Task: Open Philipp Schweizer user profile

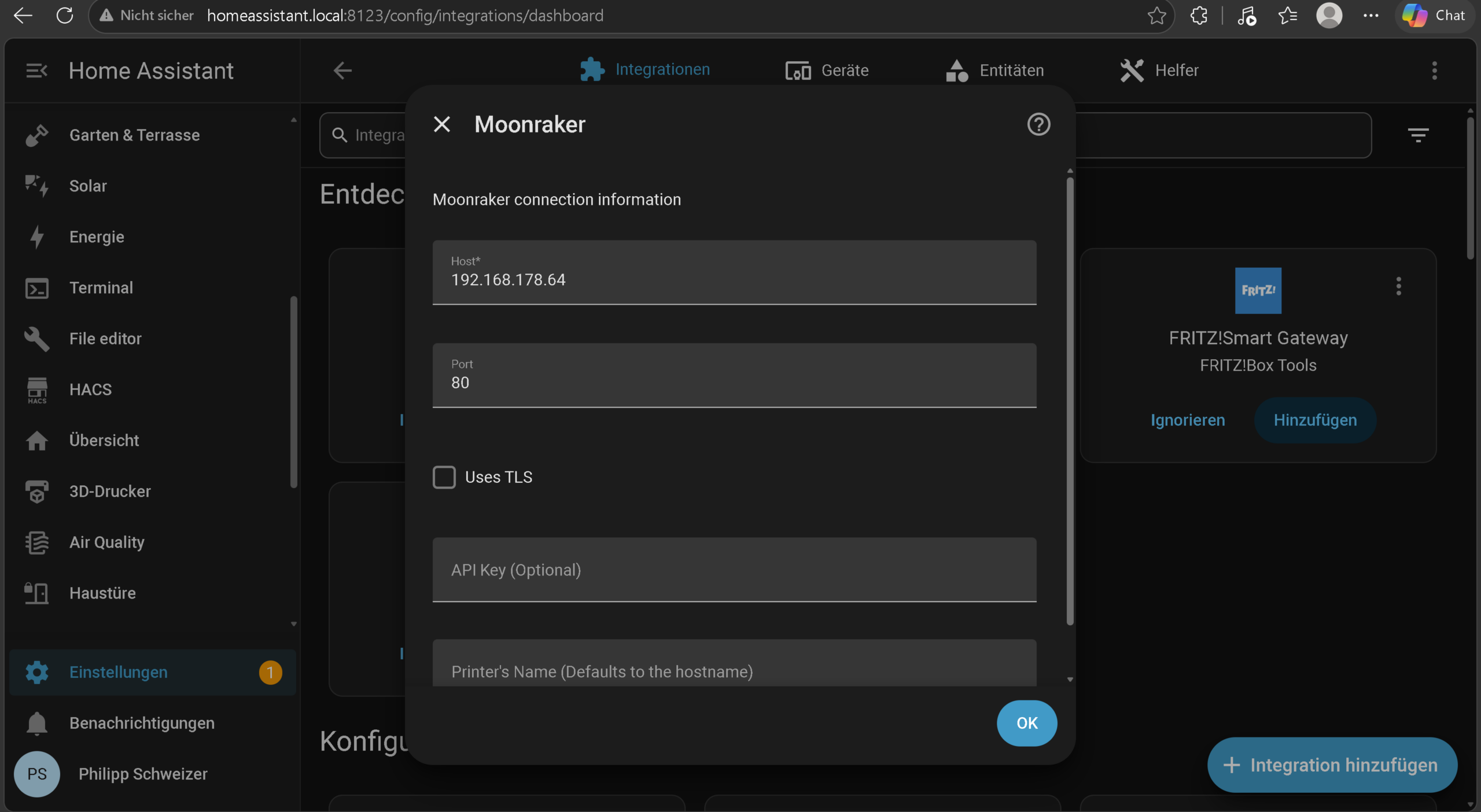Action: [153, 774]
